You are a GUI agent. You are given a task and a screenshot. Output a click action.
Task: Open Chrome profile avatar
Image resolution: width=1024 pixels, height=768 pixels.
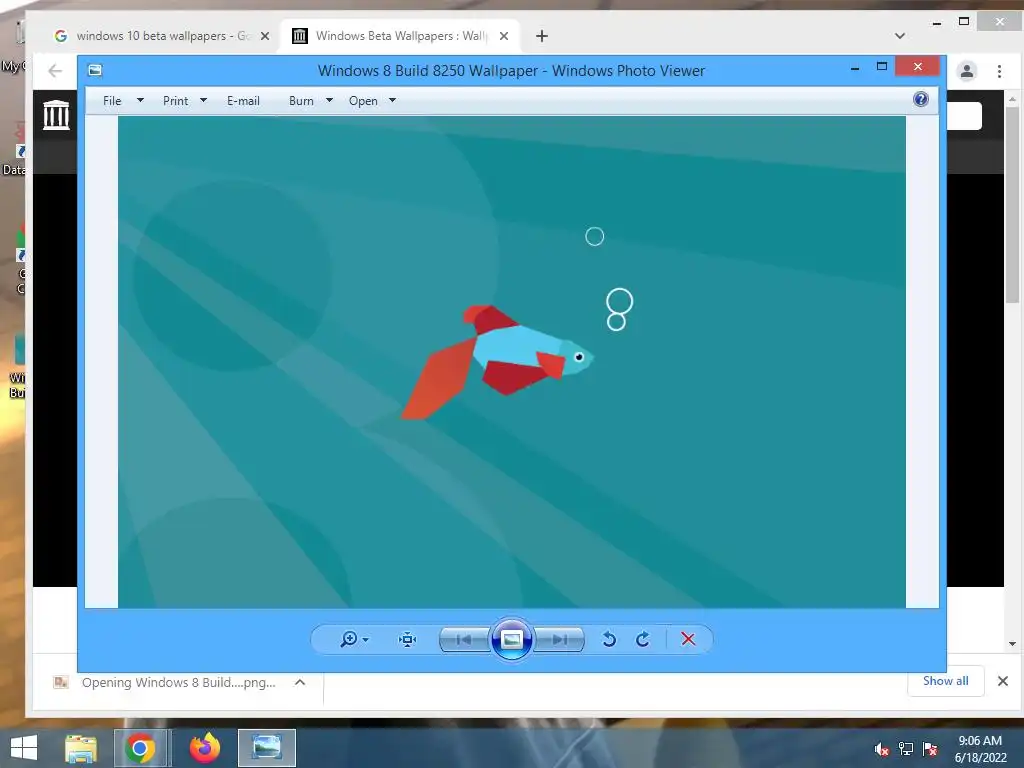tap(967, 71)
